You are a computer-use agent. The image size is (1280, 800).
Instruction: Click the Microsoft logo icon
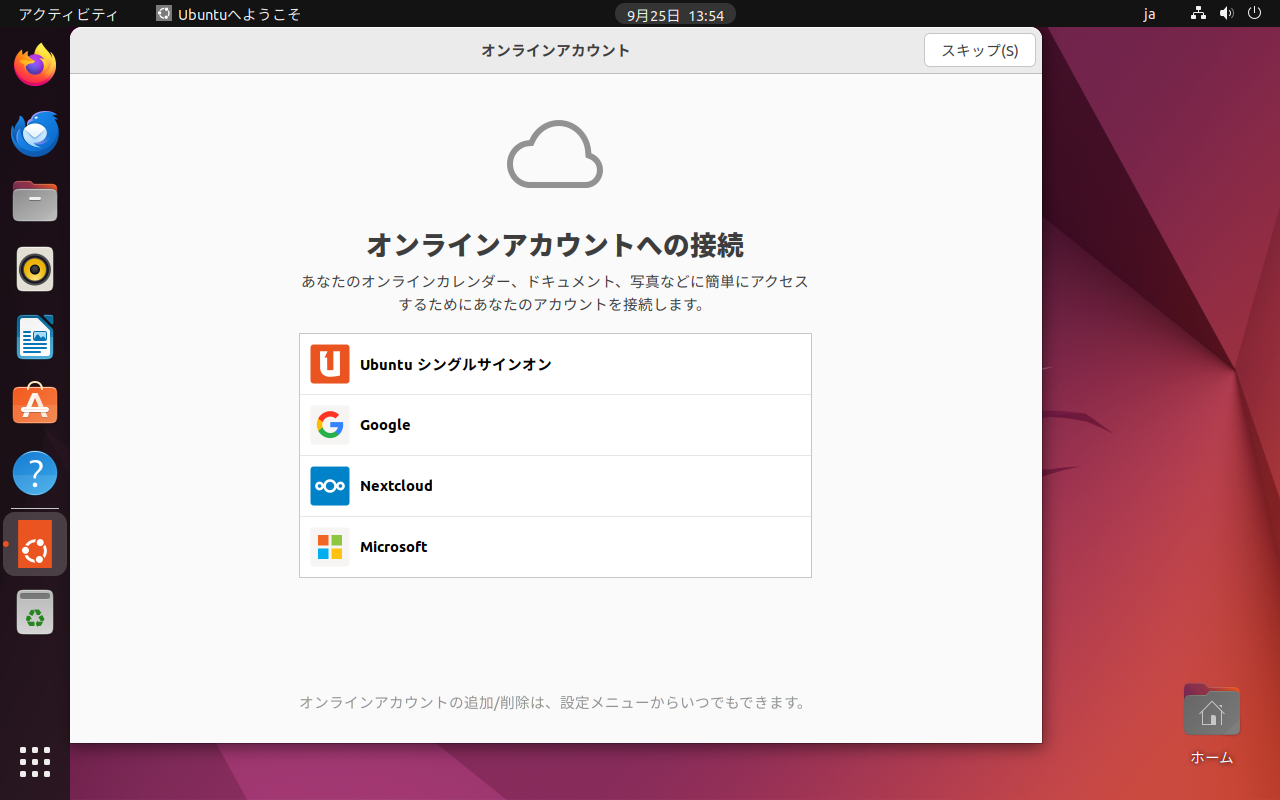(x=329, y=547)
